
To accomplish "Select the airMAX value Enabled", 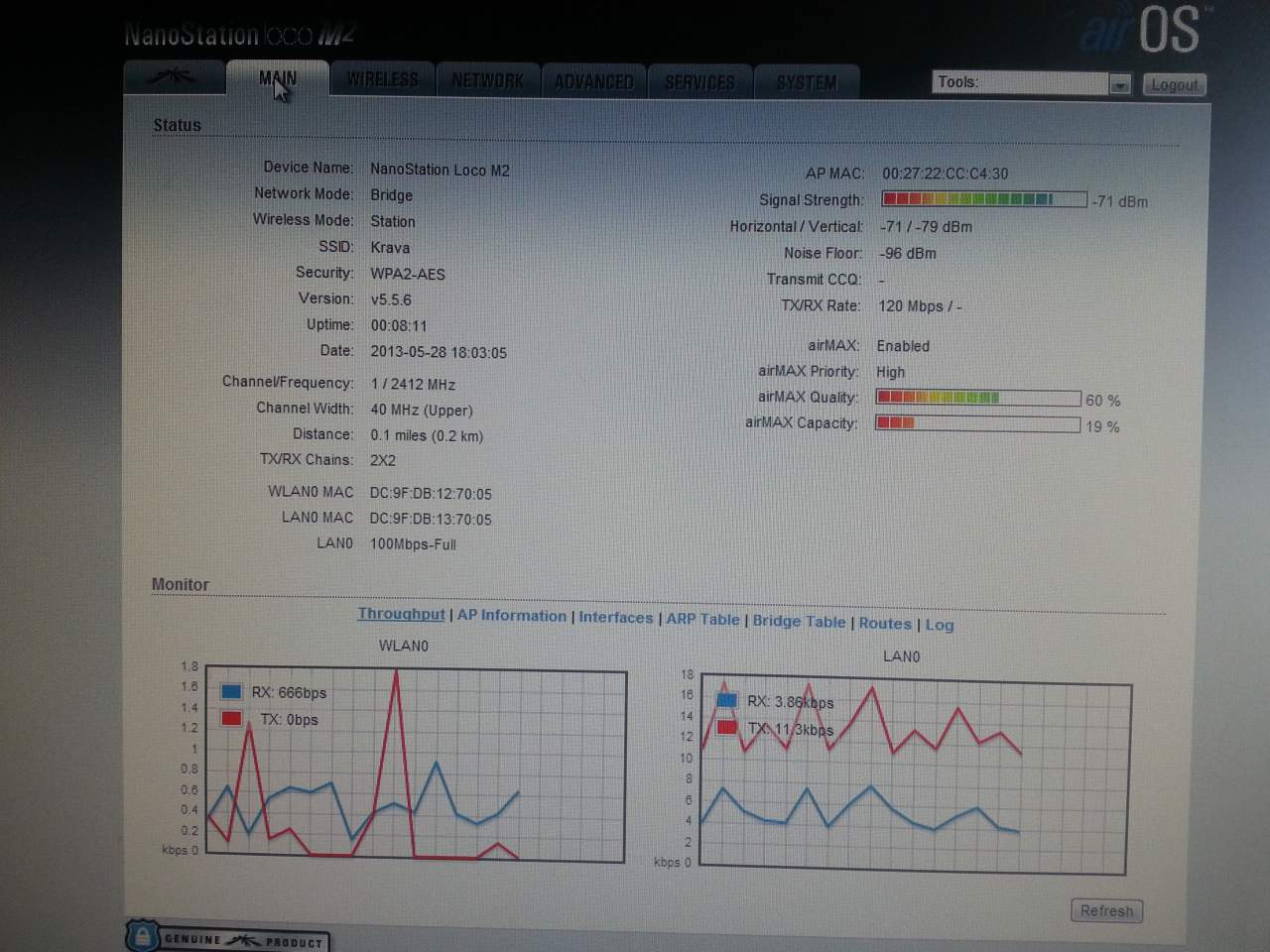I will coord(903,346).
